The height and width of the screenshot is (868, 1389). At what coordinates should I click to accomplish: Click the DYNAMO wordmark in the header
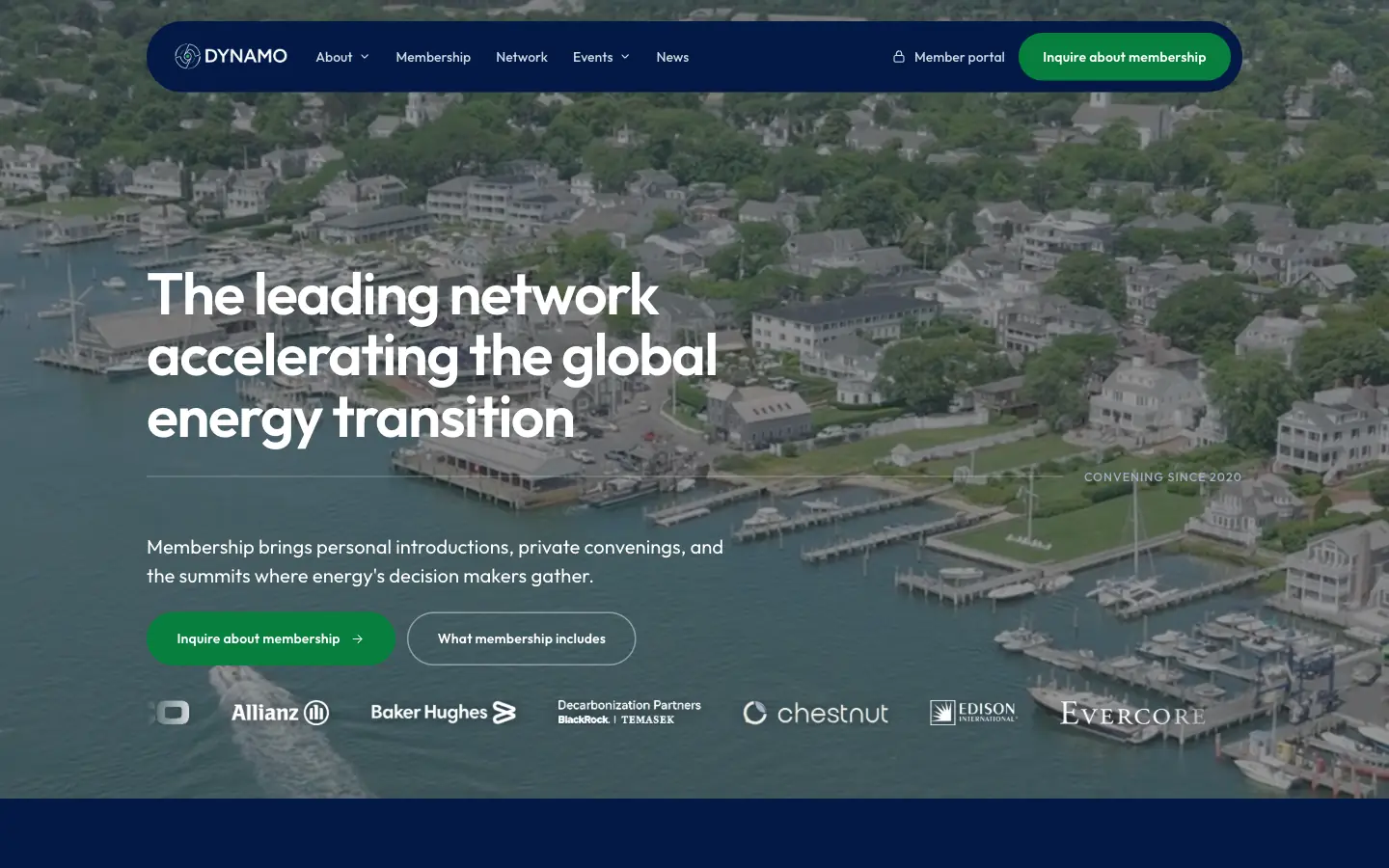coord(246,56)
